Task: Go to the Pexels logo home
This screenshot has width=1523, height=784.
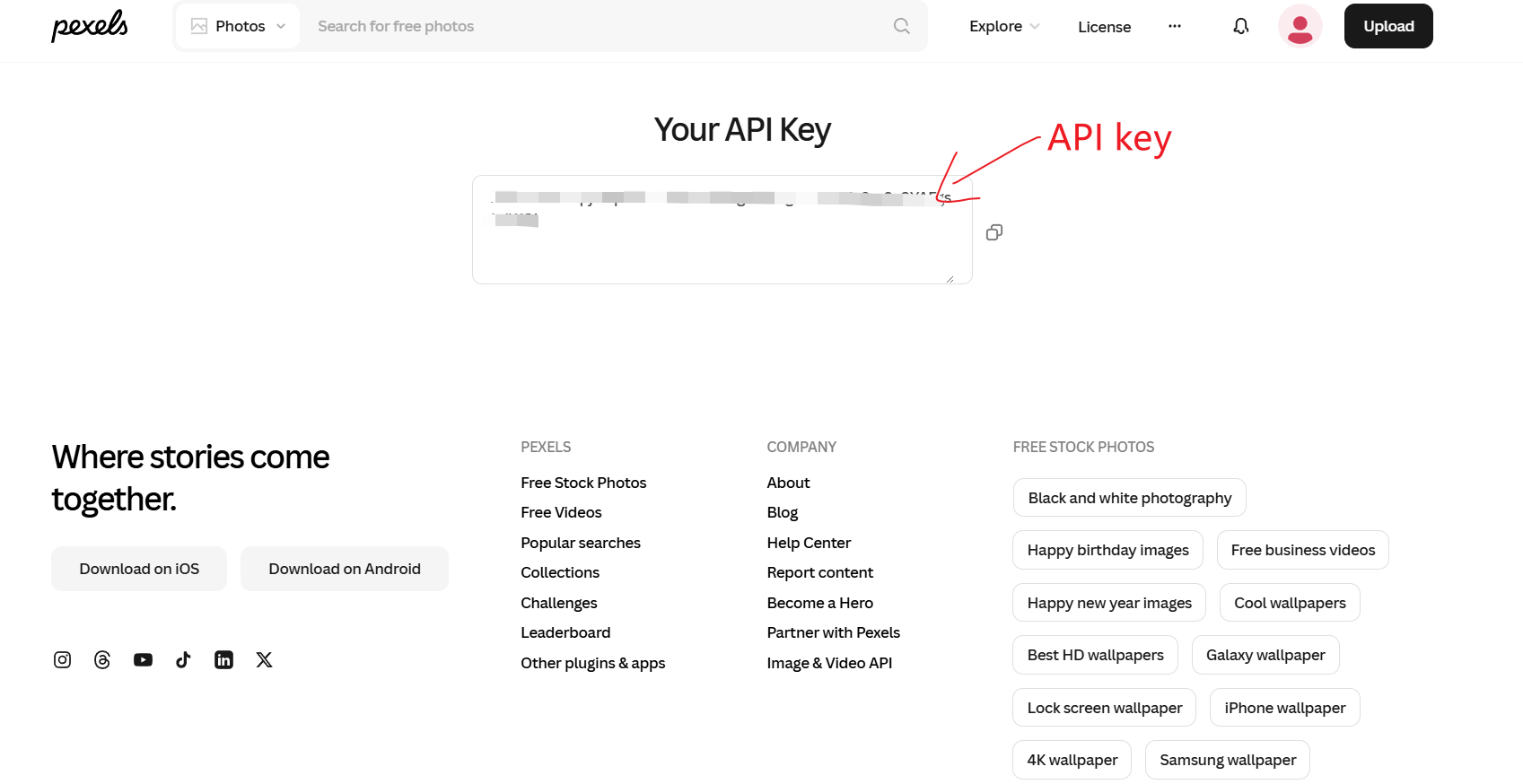Action: click(90, 26)
